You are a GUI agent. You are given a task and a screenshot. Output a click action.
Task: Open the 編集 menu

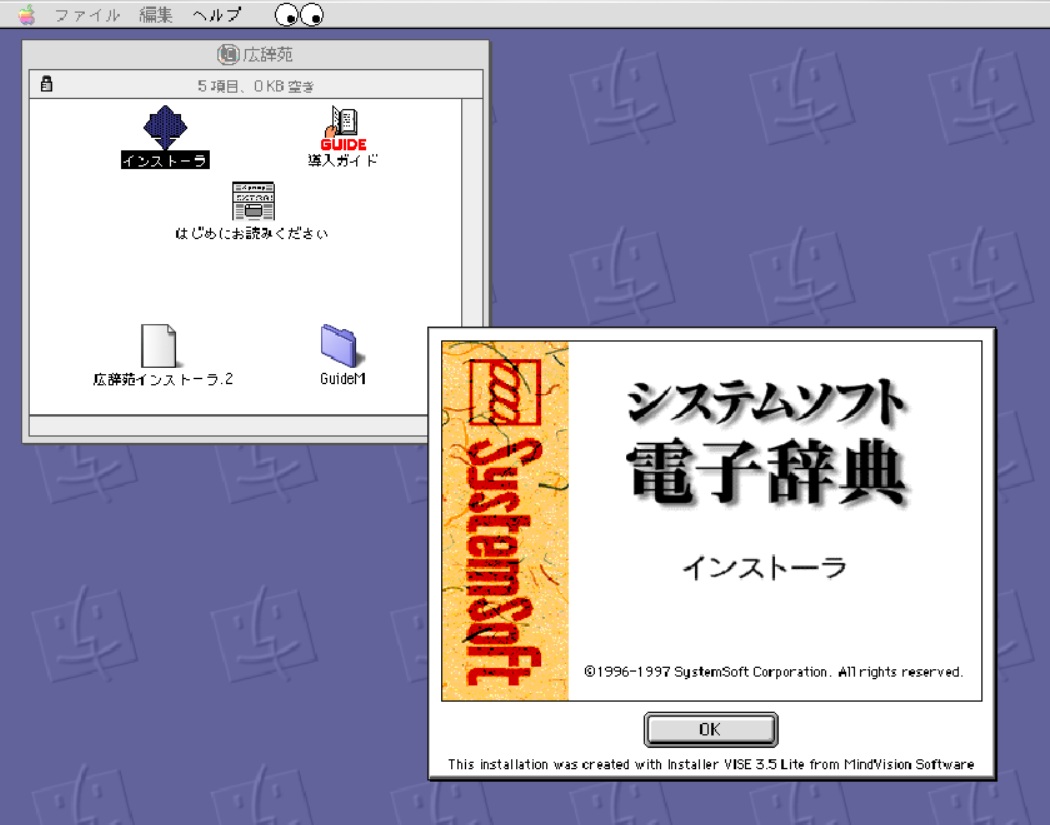[x=156, y=15]
